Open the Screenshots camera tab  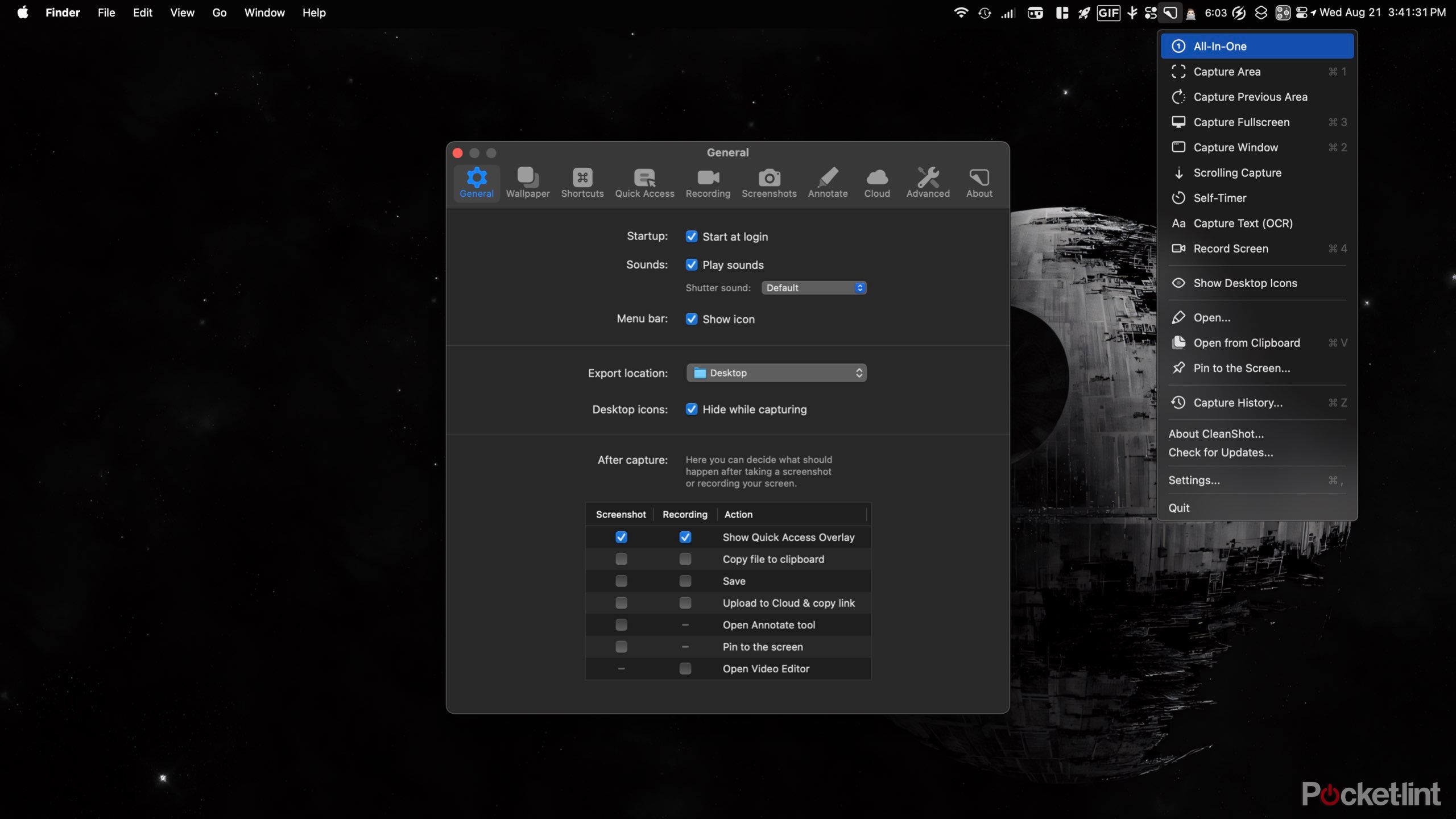pyautogui.click(x=769, y=183)
